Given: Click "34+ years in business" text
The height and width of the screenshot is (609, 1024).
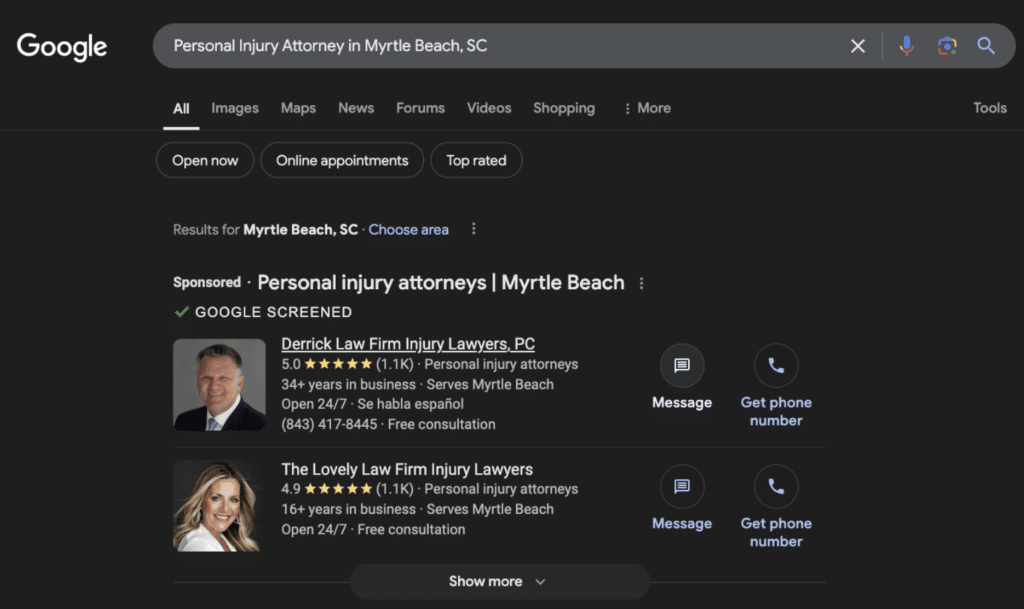Looking at the screenshot, I should [349, 384].
